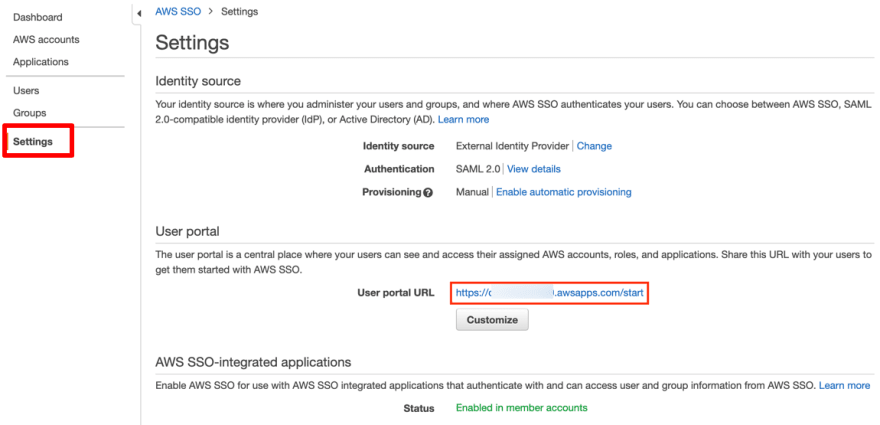Open Applications in the sidebar
Viewport: 880px width, 425px height.
coord(40,62)
